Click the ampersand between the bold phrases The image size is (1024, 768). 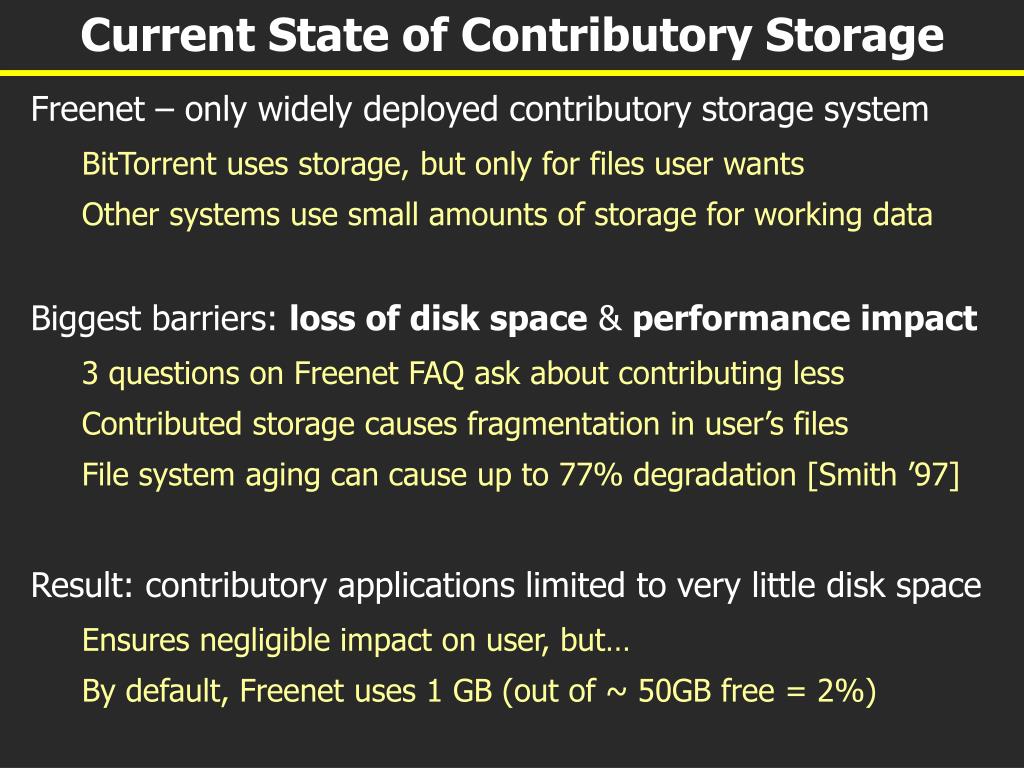click(x=609, y=319)
